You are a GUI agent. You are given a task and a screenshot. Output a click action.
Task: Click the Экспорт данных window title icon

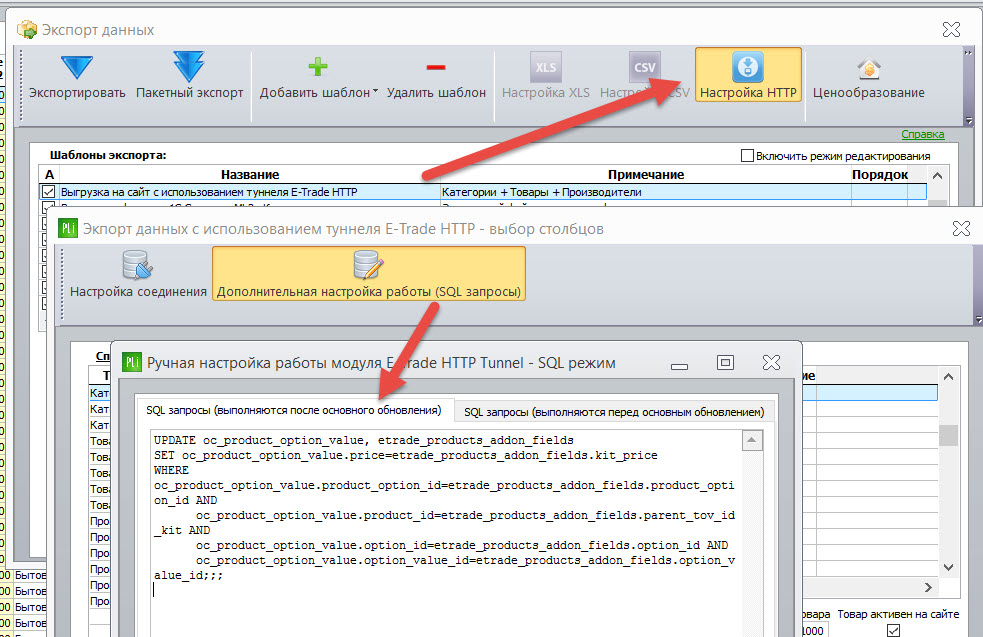tap(27, 29)
